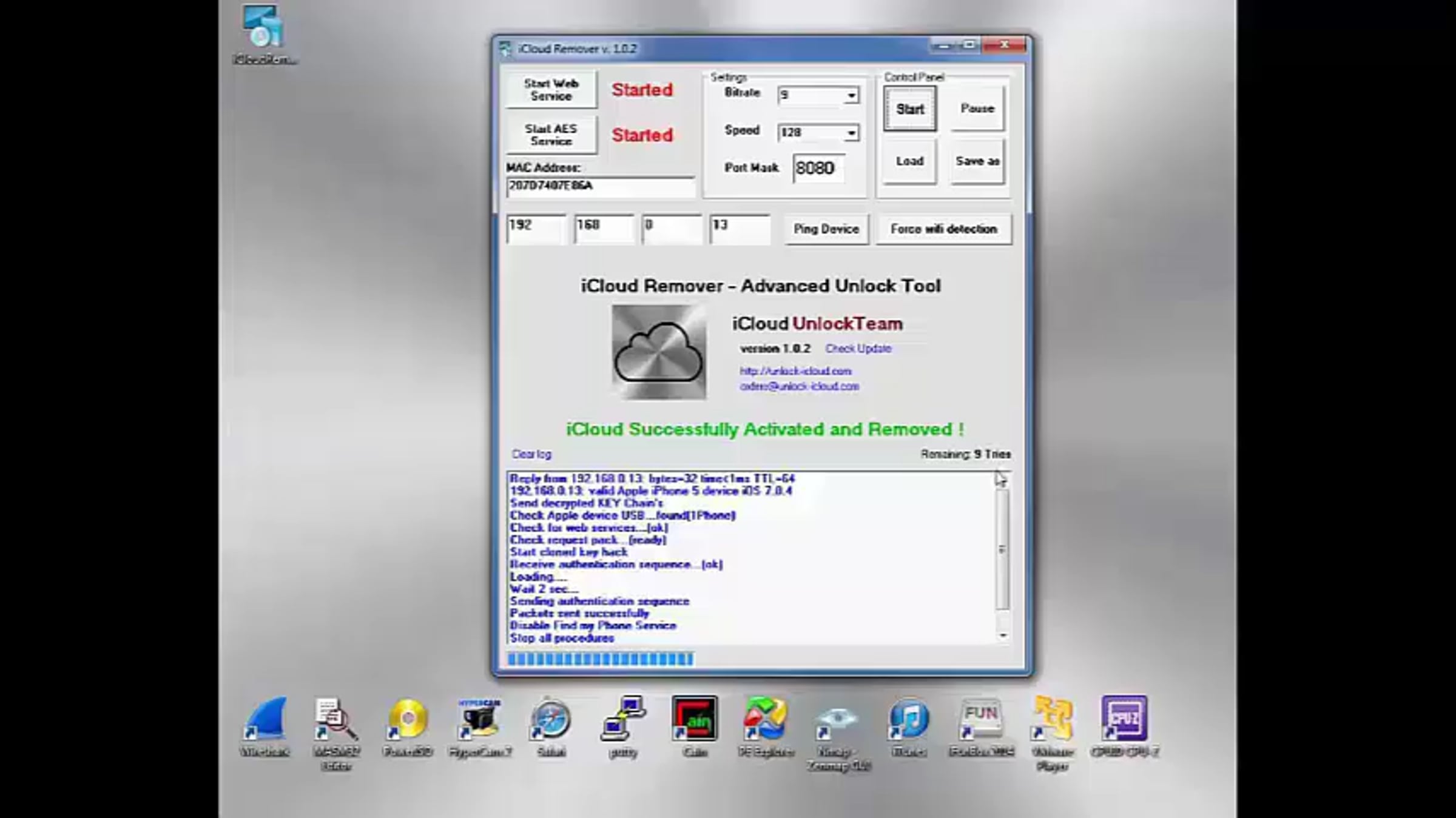Click the Port Mask field showing 8080
Screen dimensions: 1456x818
coord(819,168)
